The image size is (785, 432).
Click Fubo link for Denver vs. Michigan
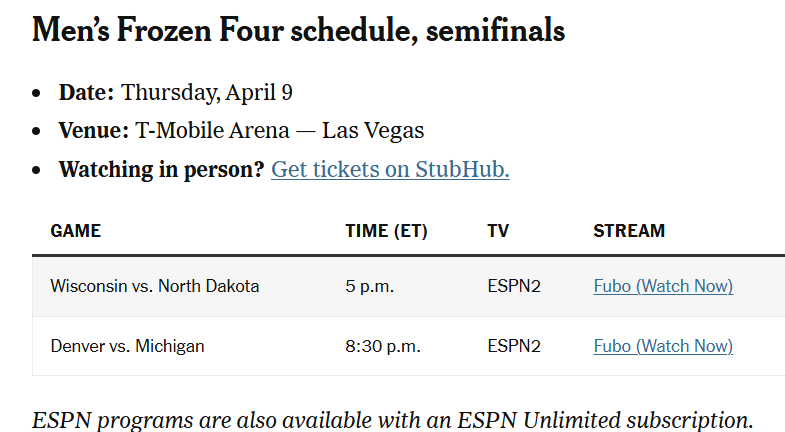point(662,346)
